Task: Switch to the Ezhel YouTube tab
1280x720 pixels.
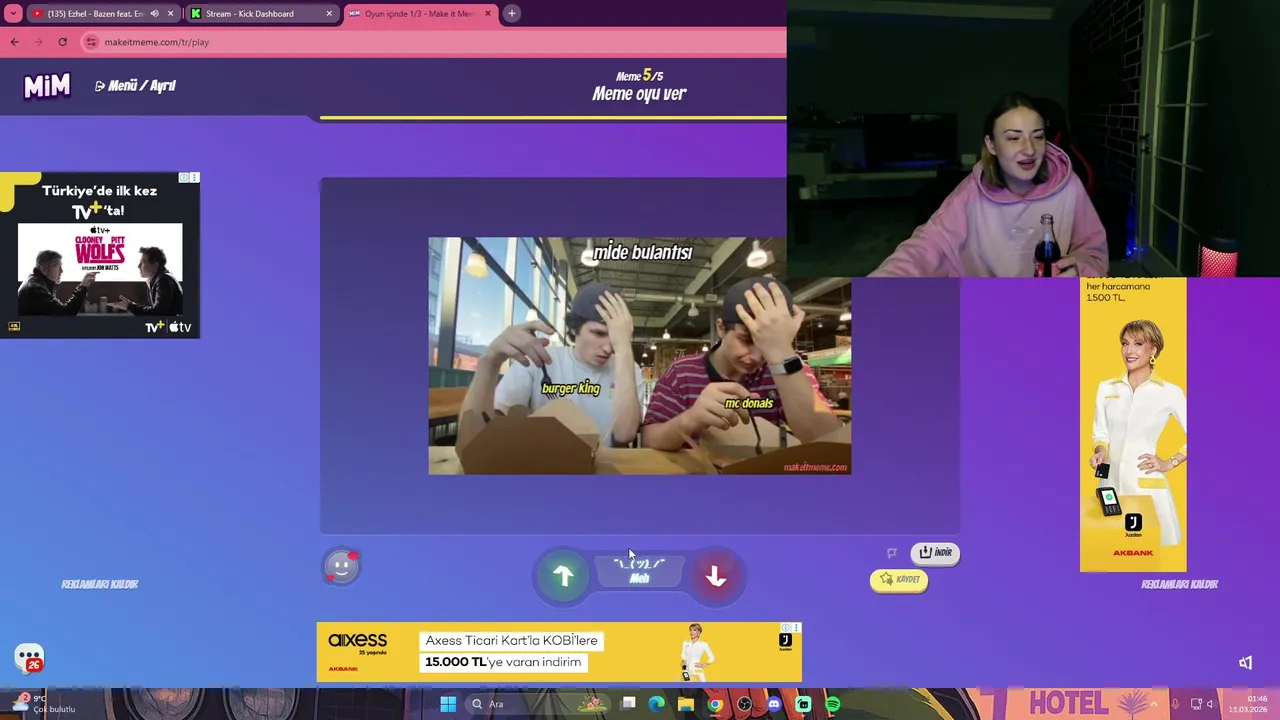Action: click(x=95, y=14)
